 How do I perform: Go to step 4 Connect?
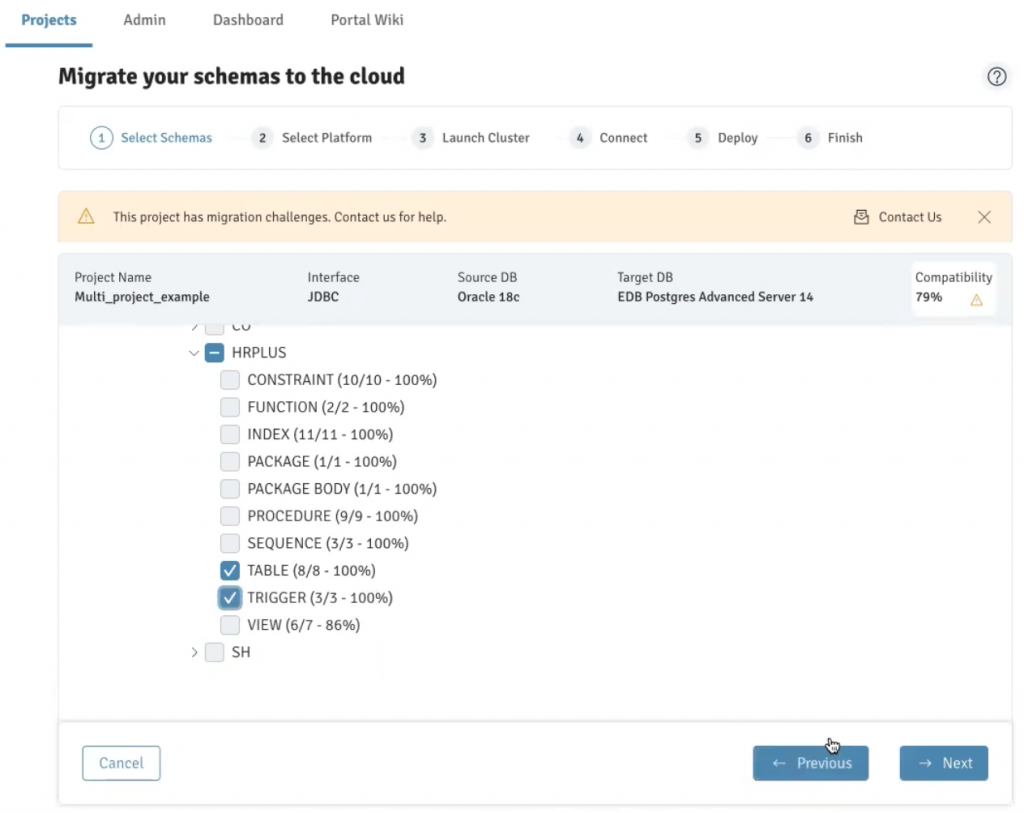pos(580,138)
